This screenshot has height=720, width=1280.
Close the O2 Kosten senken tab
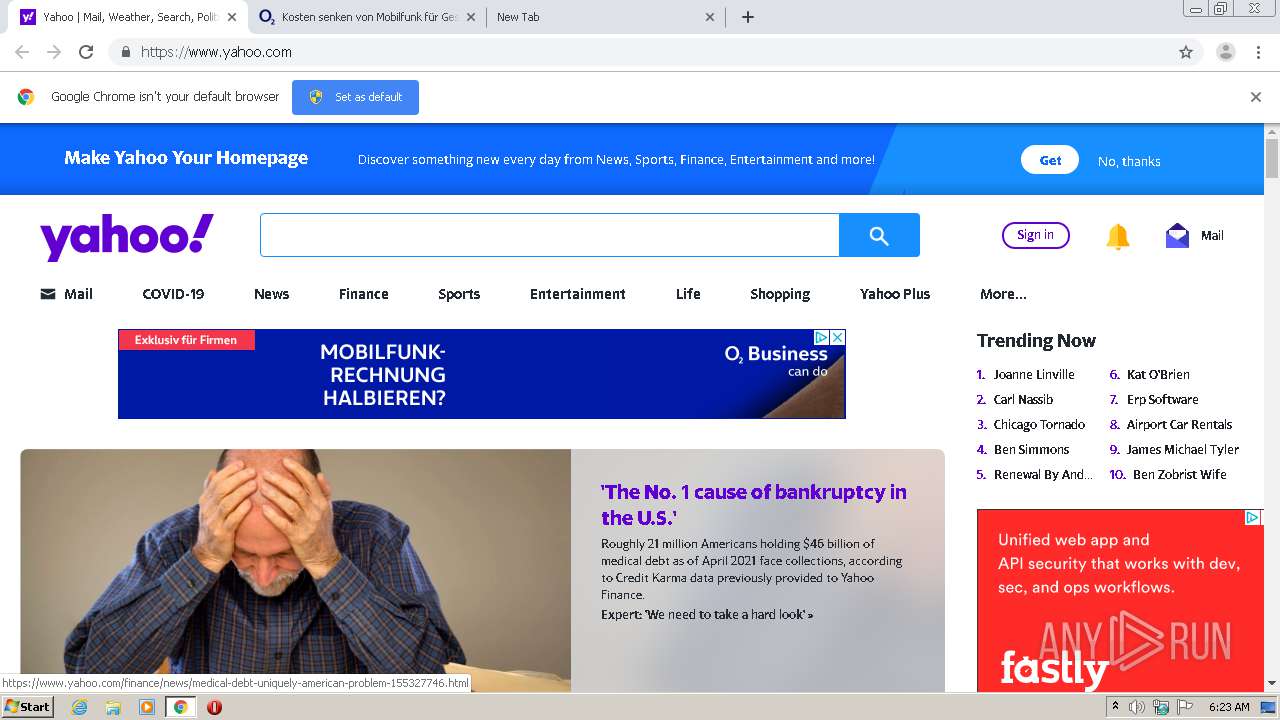(471, 17)
